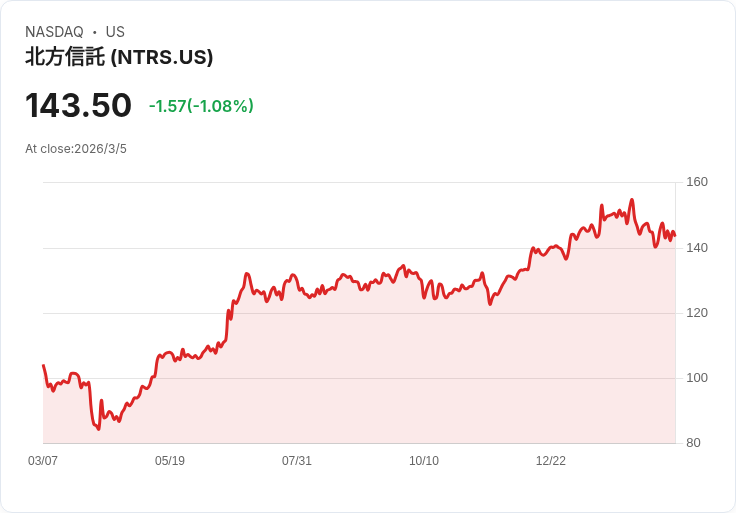Image resolution: width=736 pixels, height=513 pixels.
Task: Click the 80 y-axis price label
Action: point(694,443)
